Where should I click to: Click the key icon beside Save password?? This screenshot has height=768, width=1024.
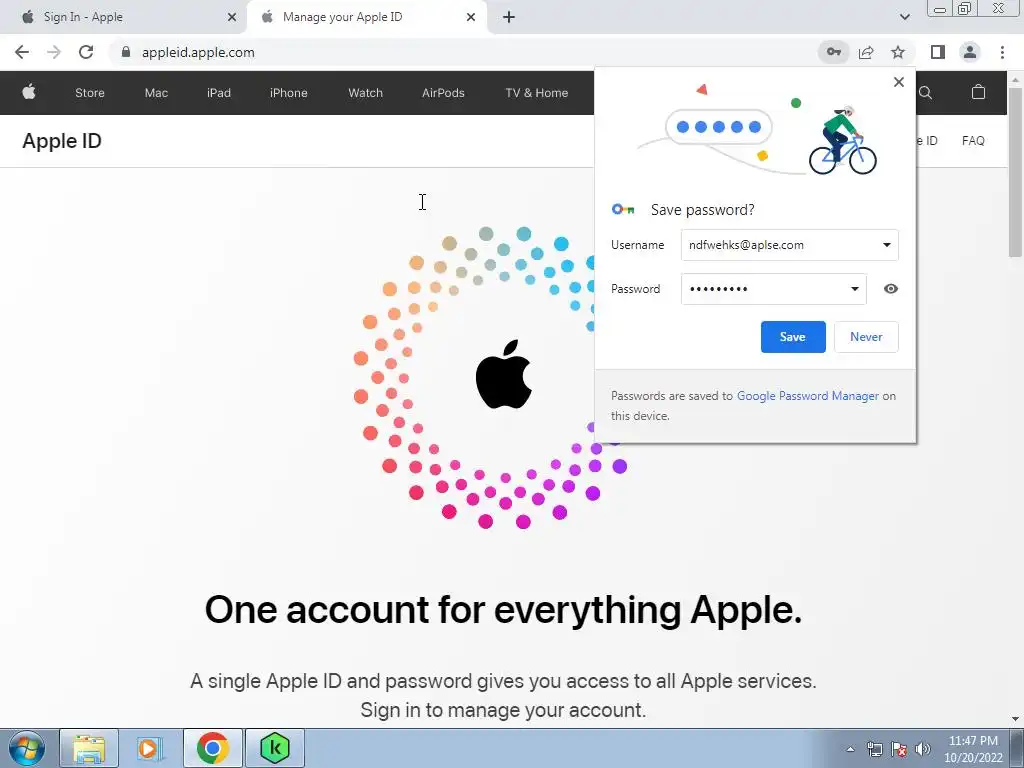coord(623,210)
